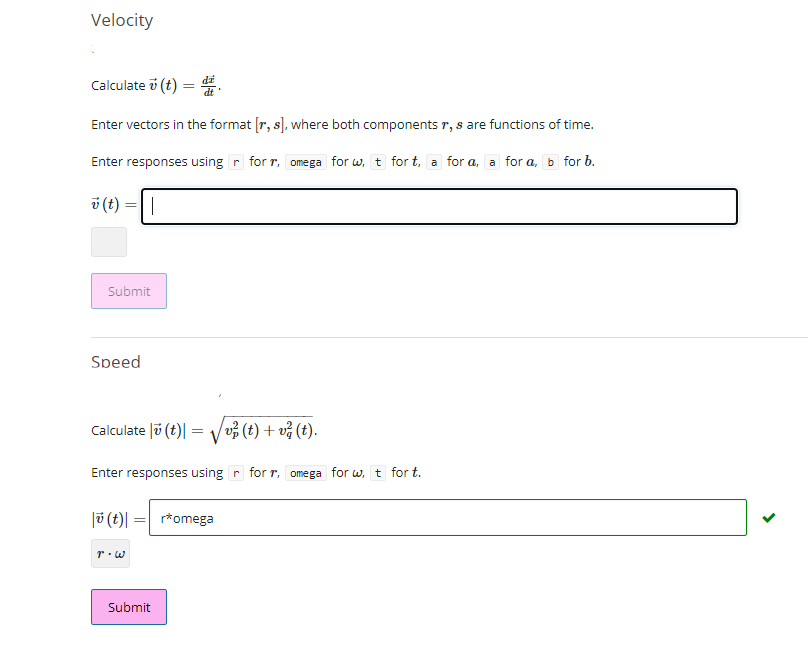Click the r·ω rendered preview box

[109, 553]
